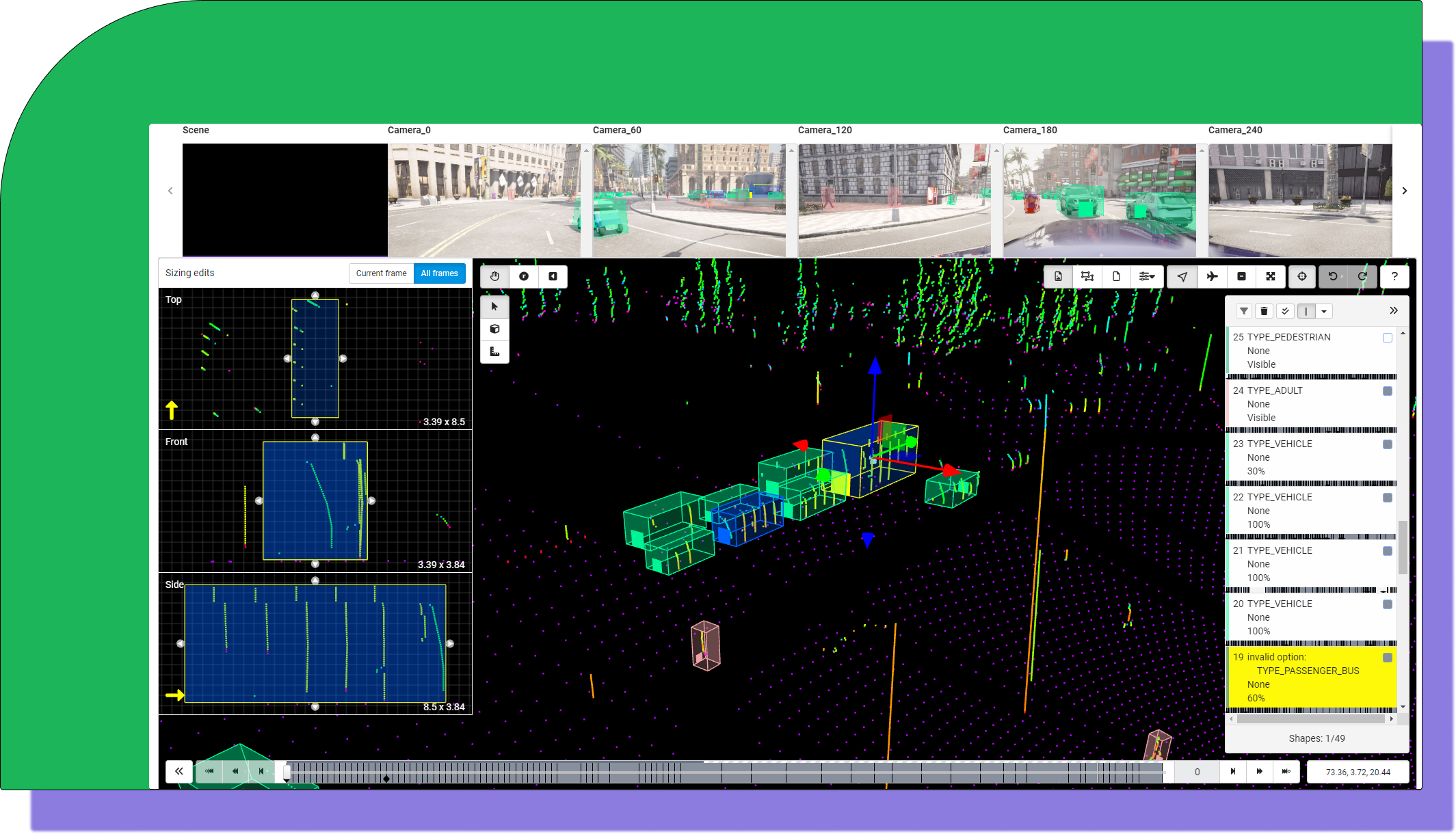Click the trash delete icon
This screenshot has height=834, width=1456.
[x=1264, y=311]
